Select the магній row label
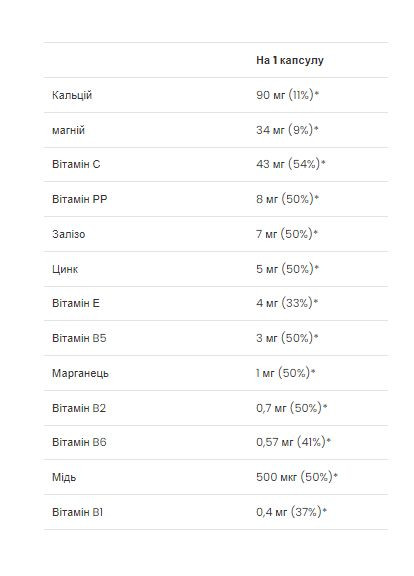 tap(68, 130)
